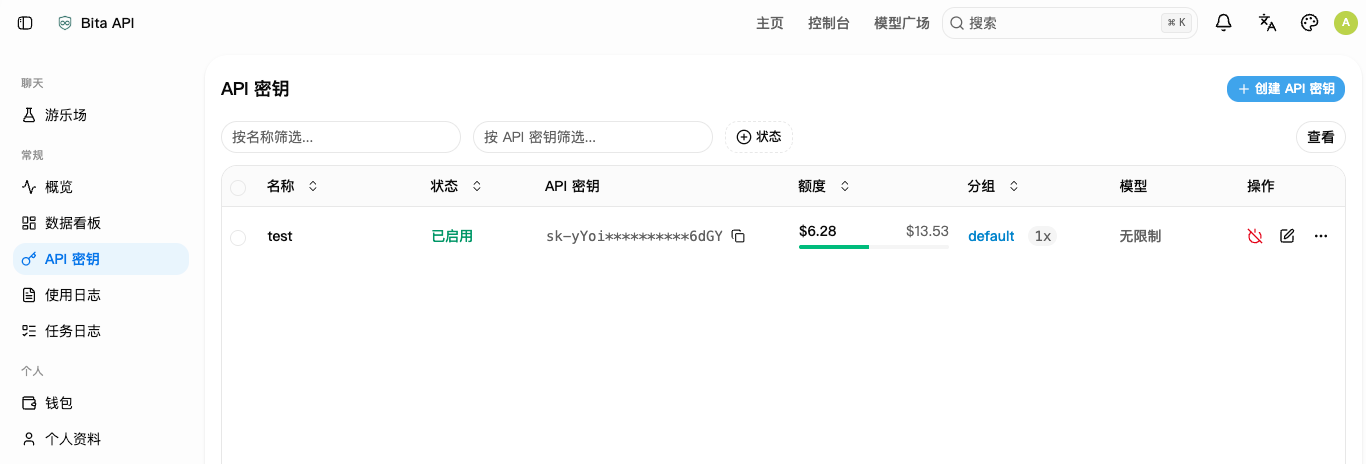Select the test row checkbox

coord(238,237)
